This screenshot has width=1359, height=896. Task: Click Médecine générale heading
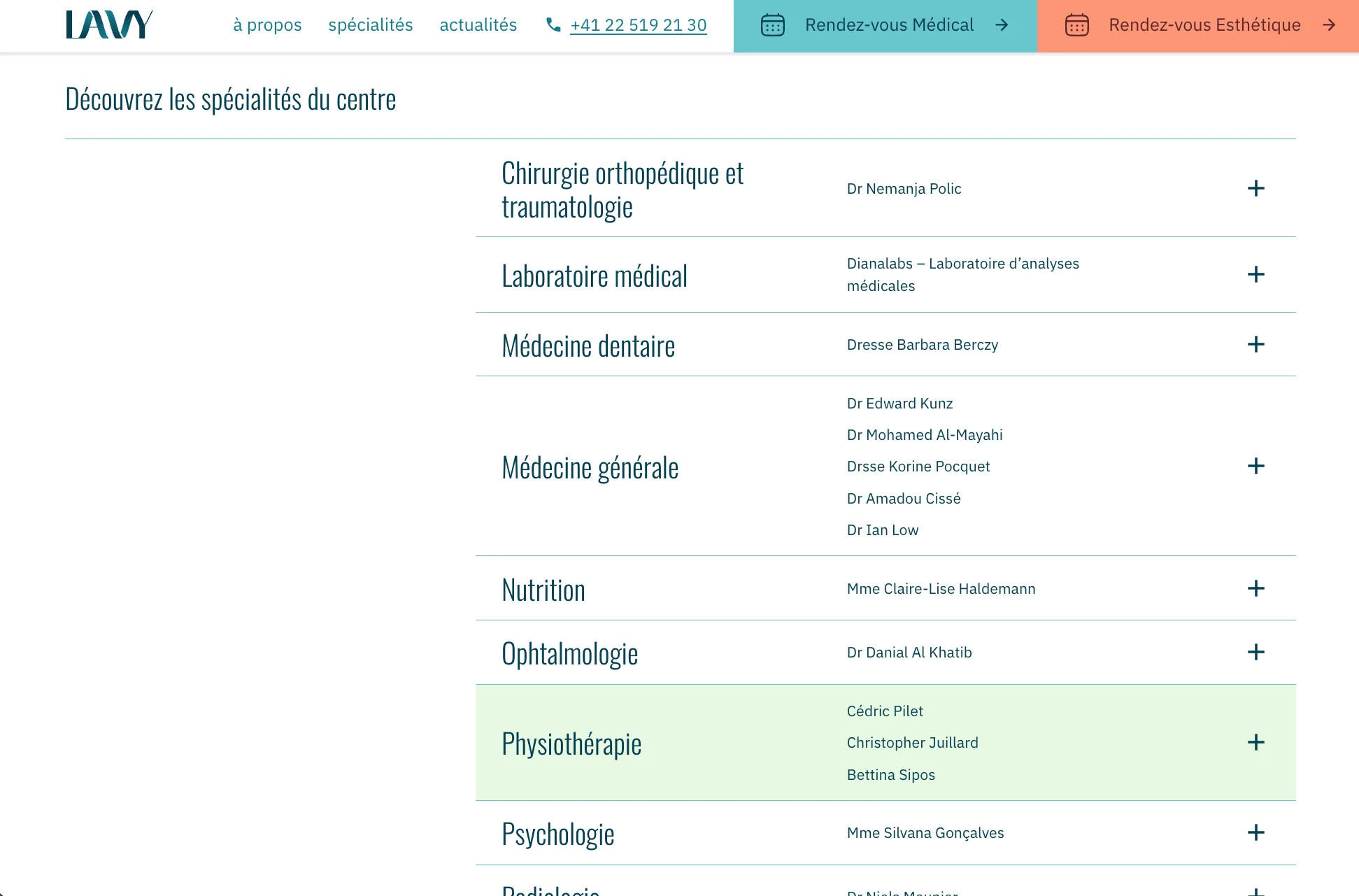590,467
